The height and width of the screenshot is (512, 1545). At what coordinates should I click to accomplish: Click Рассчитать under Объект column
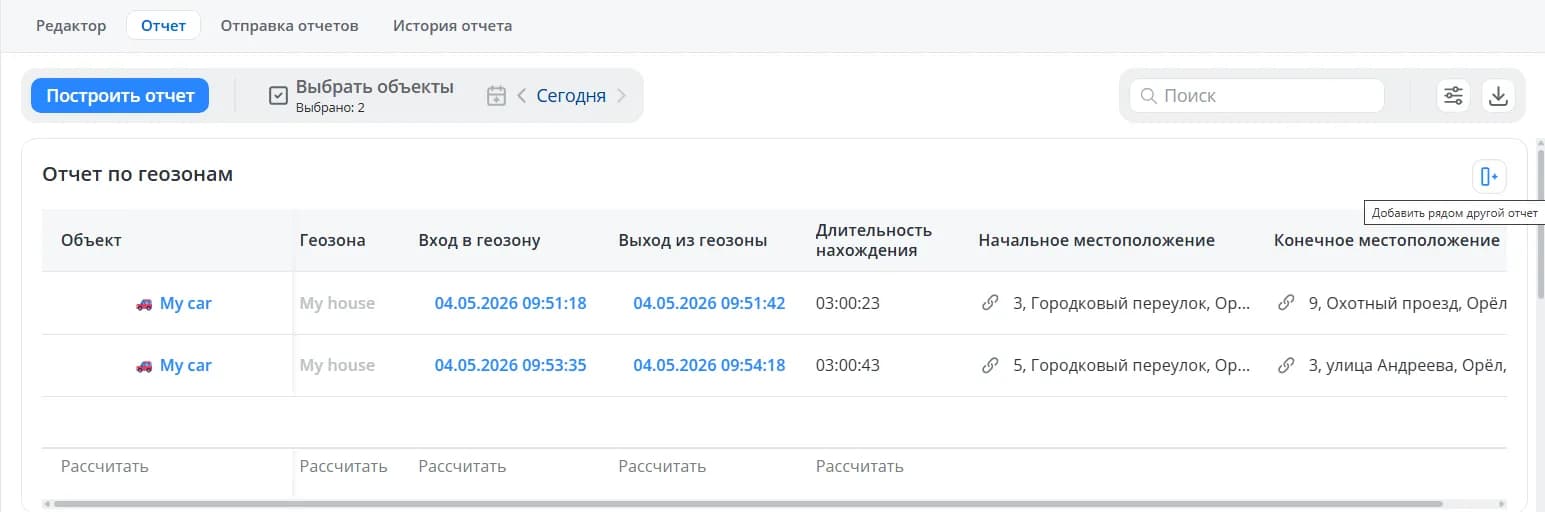pos(105,466)
